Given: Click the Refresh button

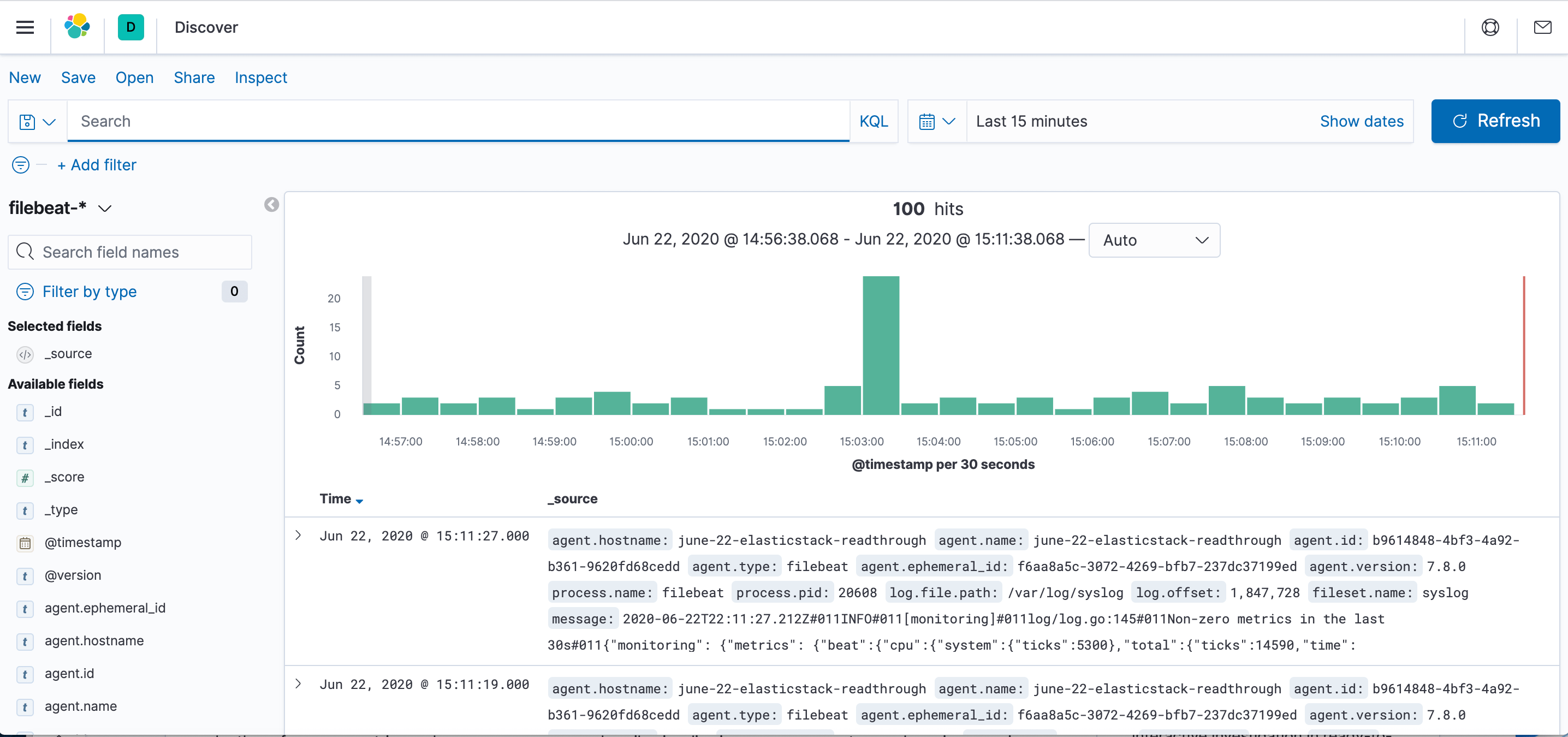Looking at the screenshot, I should tap(1496, 121).
